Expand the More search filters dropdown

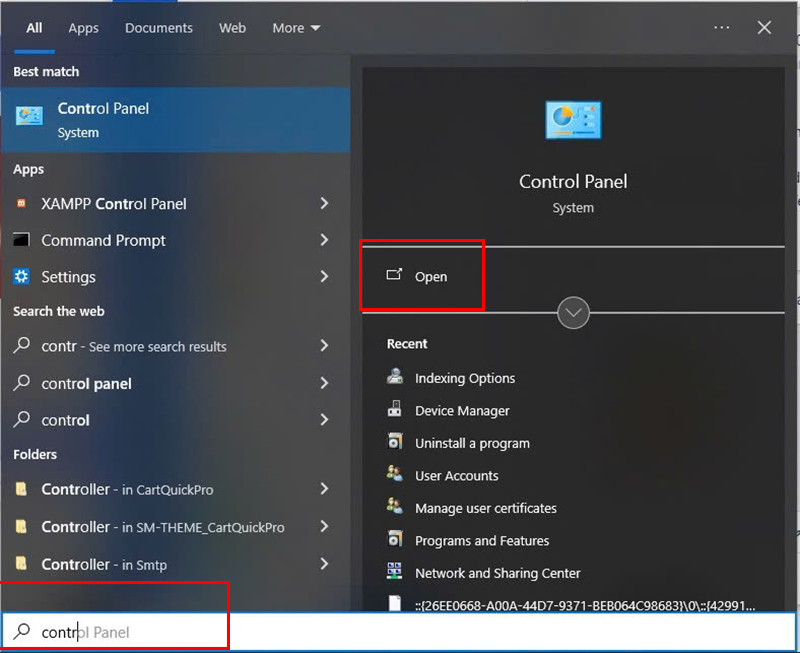pyautogui.click(x=297, y=28)
